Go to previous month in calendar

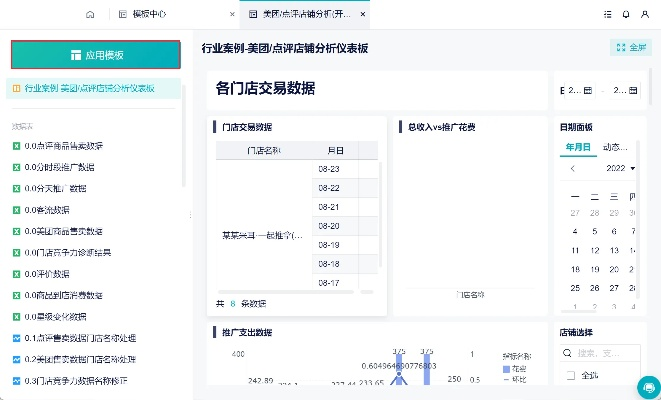click(x=573, y=168)
